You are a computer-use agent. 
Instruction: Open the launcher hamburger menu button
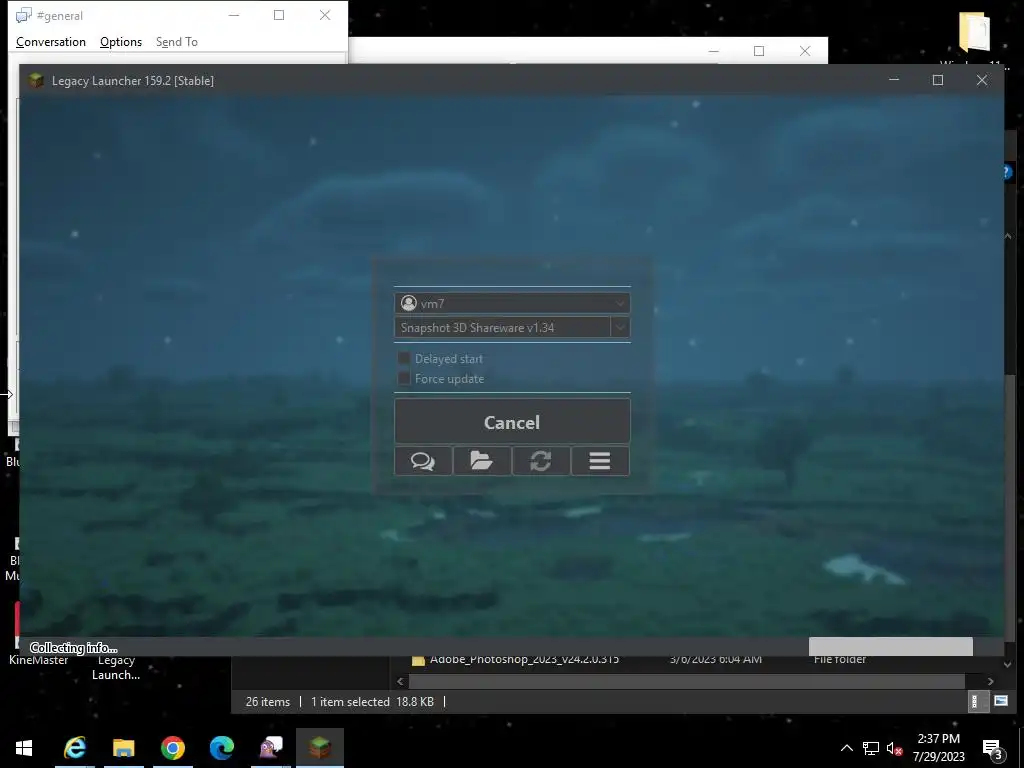click(x=600, y=461)
